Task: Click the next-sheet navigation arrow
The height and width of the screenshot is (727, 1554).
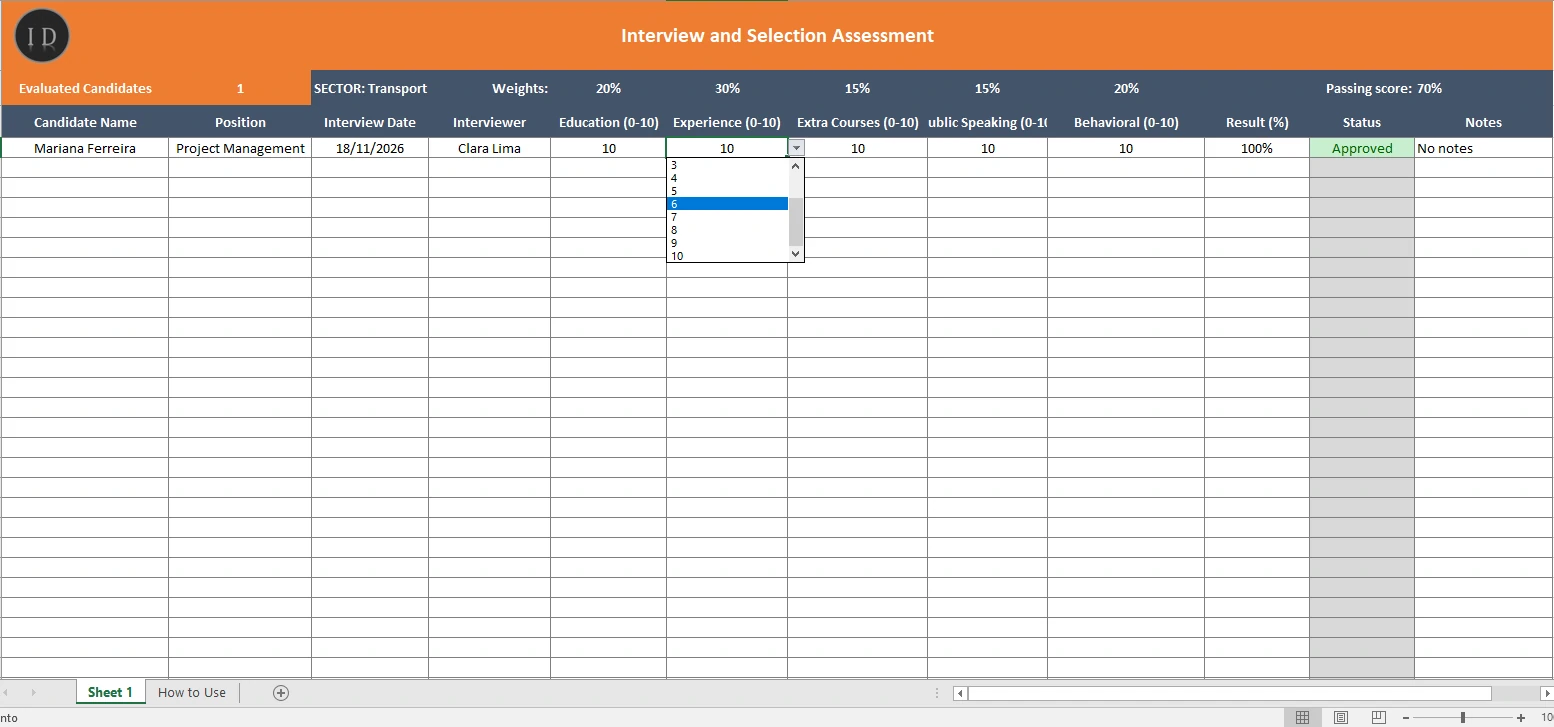Action: [33, 692]
